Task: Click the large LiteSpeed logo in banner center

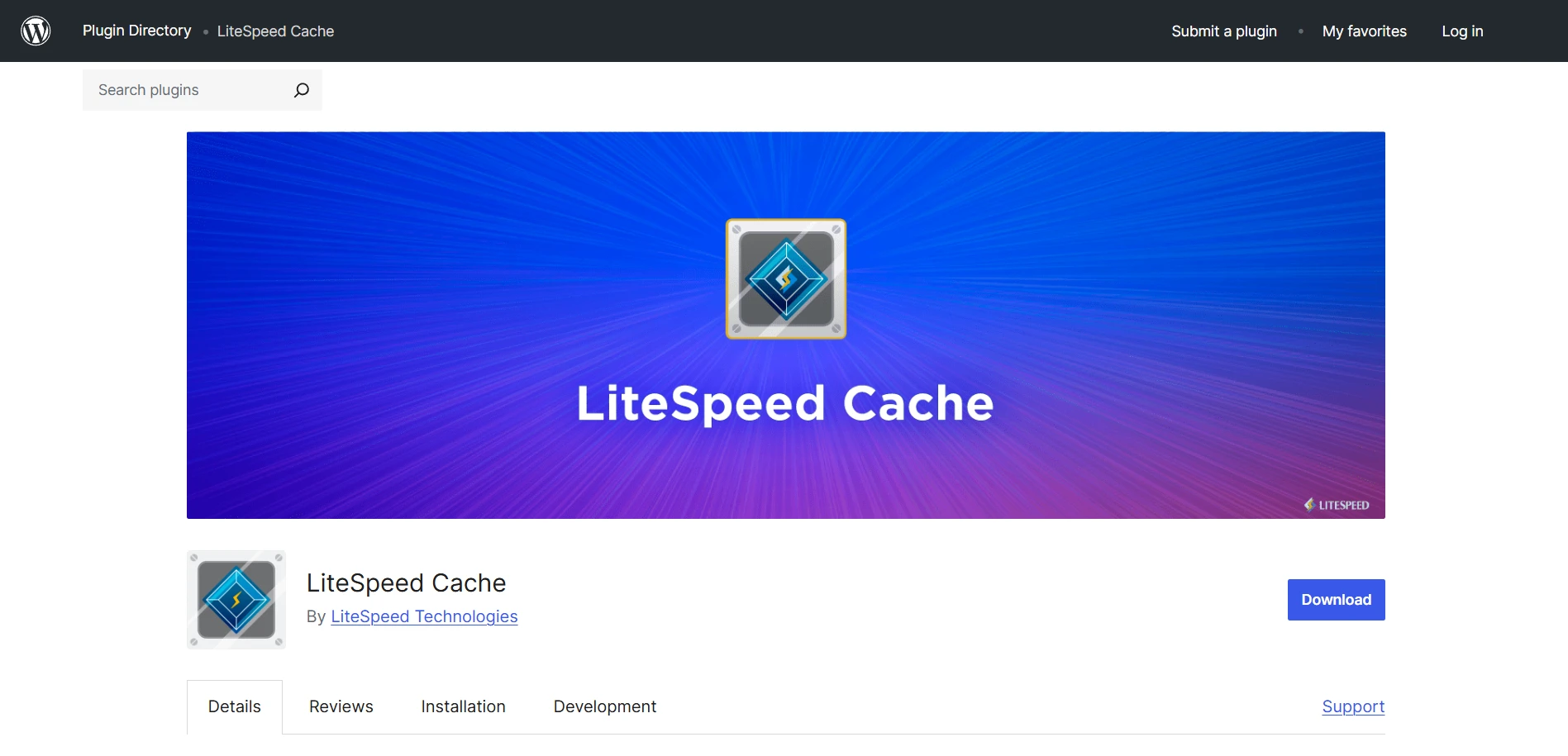Action: point(785,279)
